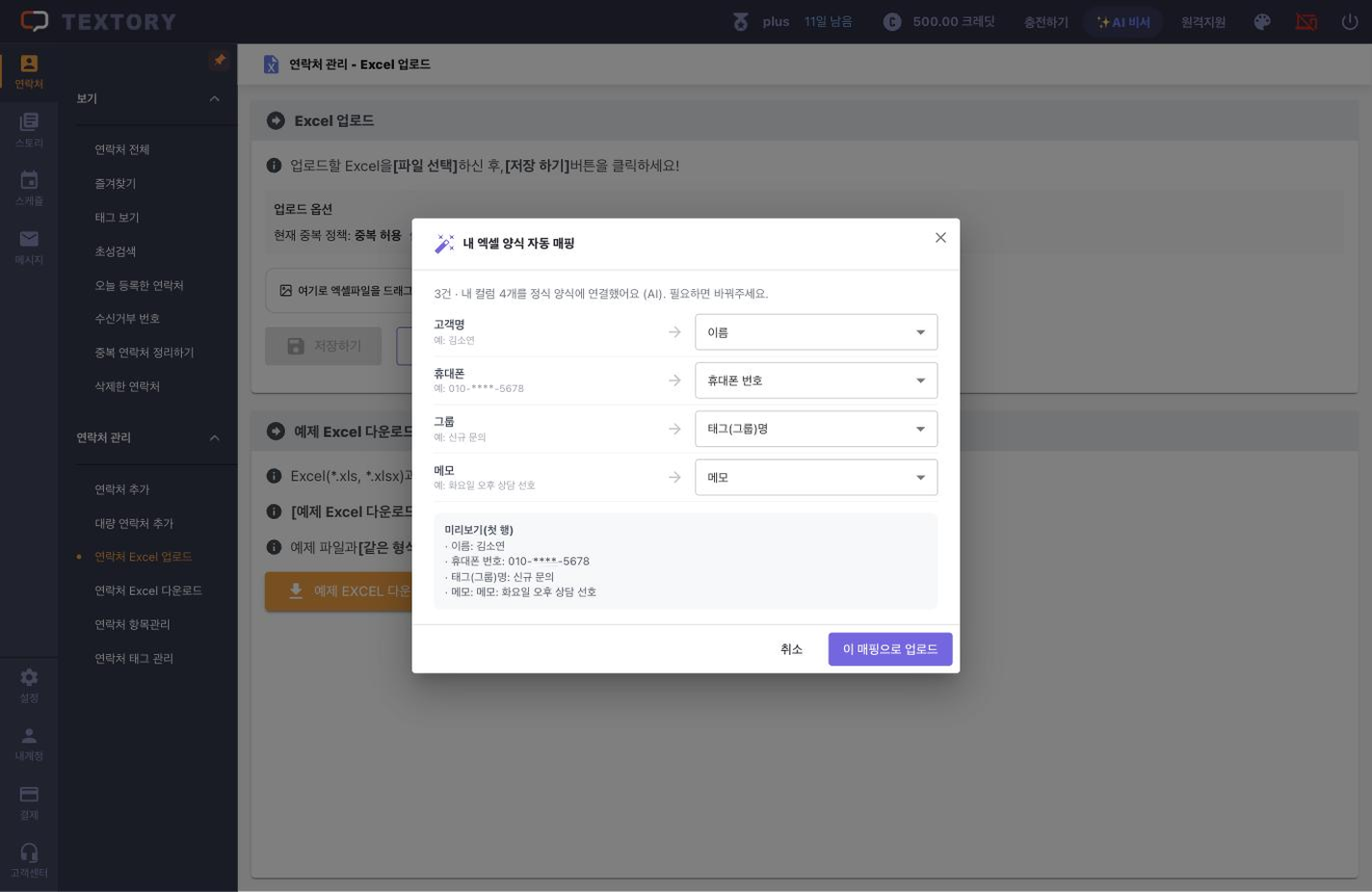Viewport: 1372px width, 892px height.
Task: Collapse the 보기 sidebar section
Action: [x=215, y=98]
